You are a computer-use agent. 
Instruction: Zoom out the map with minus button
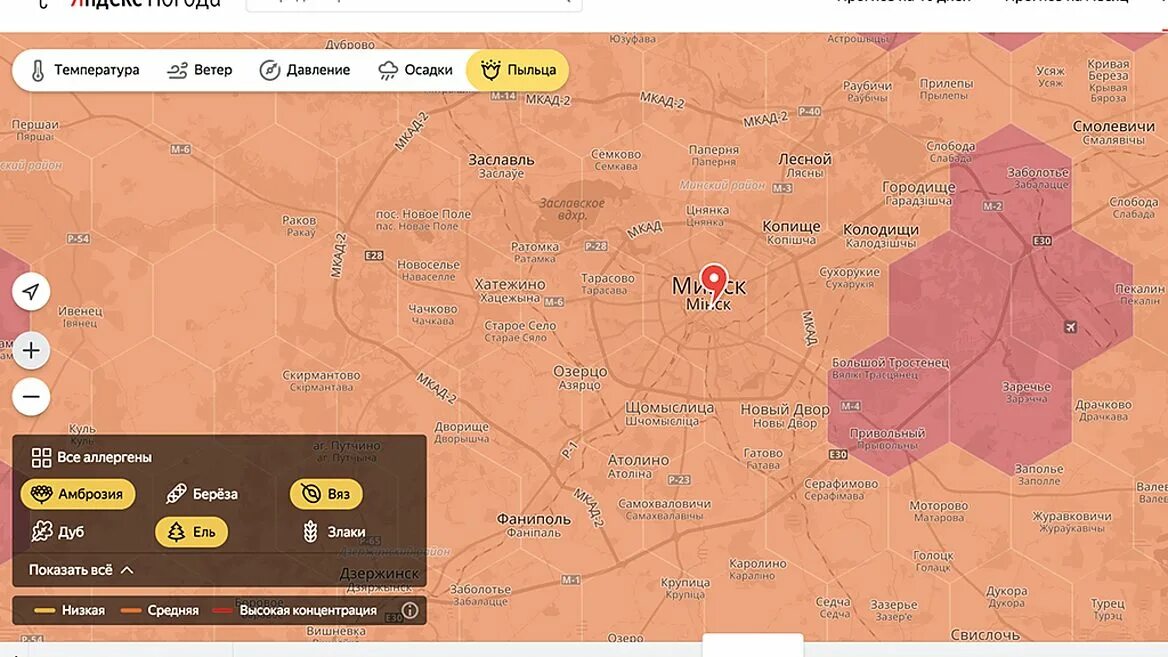click(31, 396)
